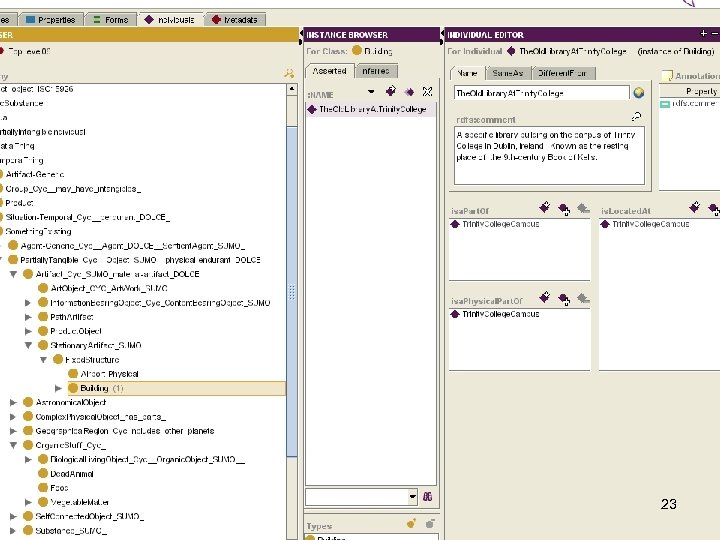This screenshot has width=720, height=540.
Task: Create new resource for isaPhysicalPartOf
Action: click(545, 298)
